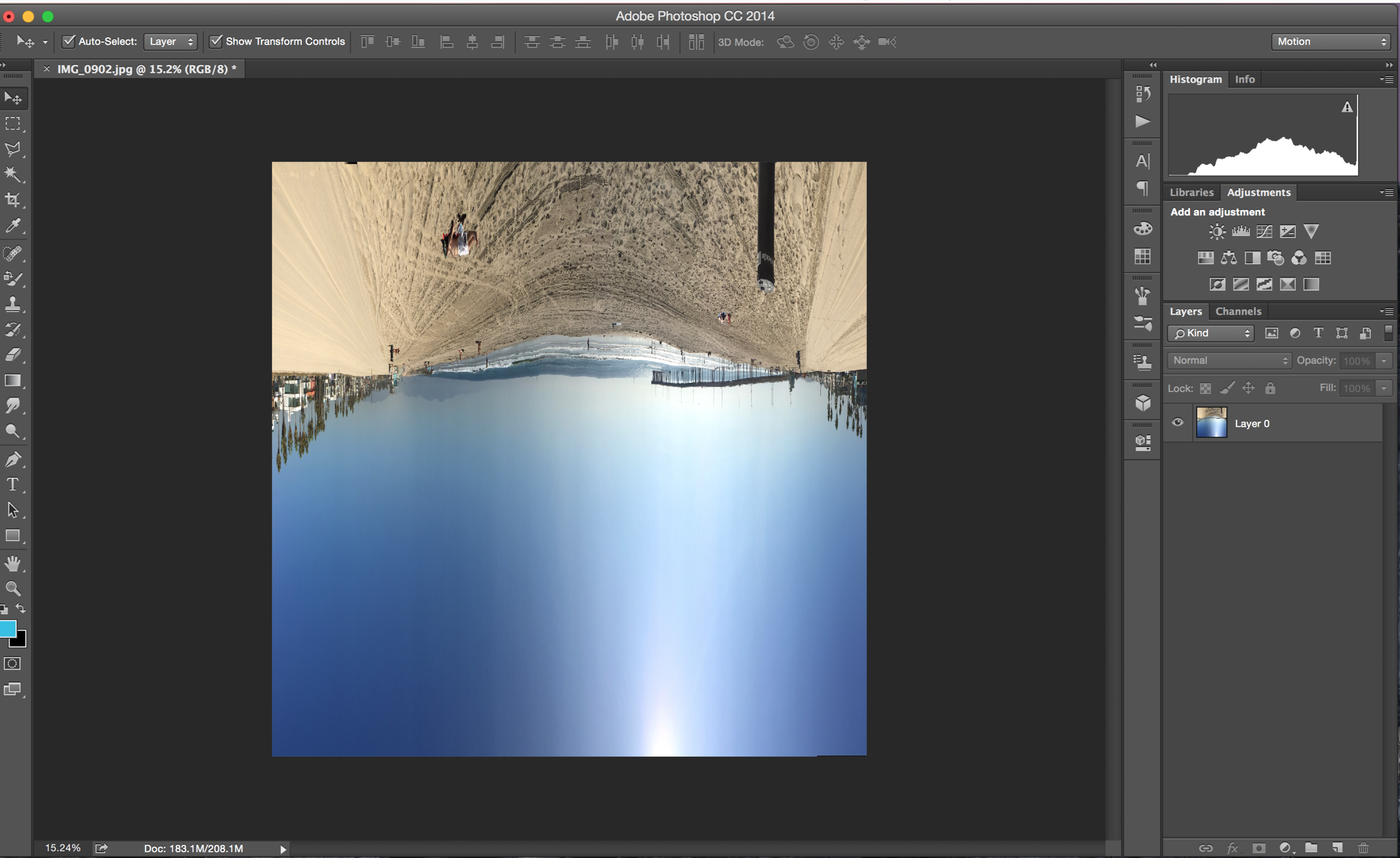Click the status bar share icon
The width and height of the screenshot is (1400, 858).
(101, 848)
